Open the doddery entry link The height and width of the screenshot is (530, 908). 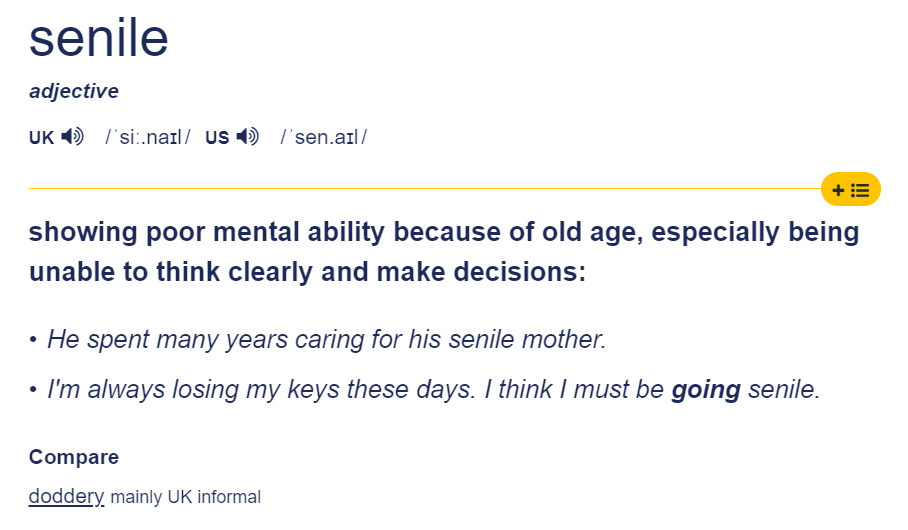click(67, 496)
